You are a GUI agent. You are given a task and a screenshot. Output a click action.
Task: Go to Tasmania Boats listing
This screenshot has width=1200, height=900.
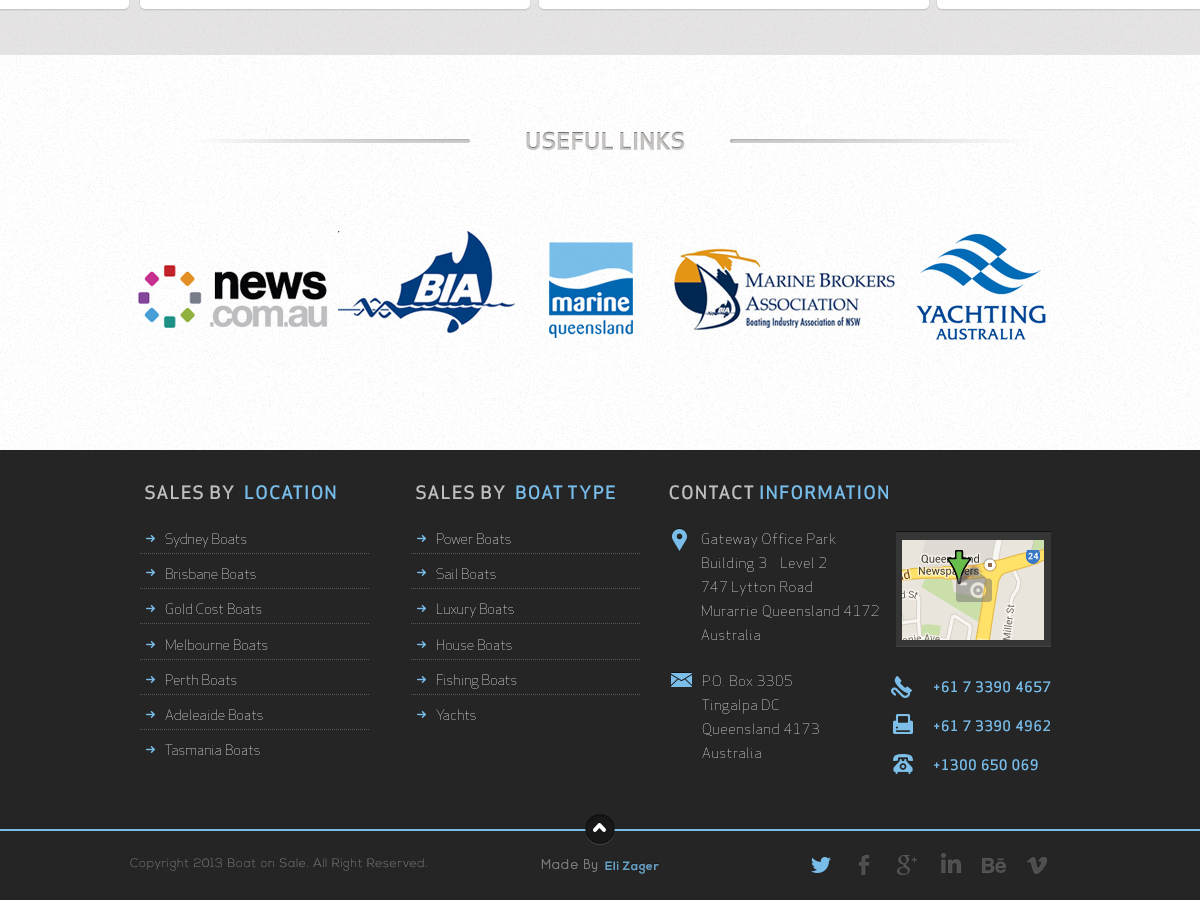coord(212,750)
